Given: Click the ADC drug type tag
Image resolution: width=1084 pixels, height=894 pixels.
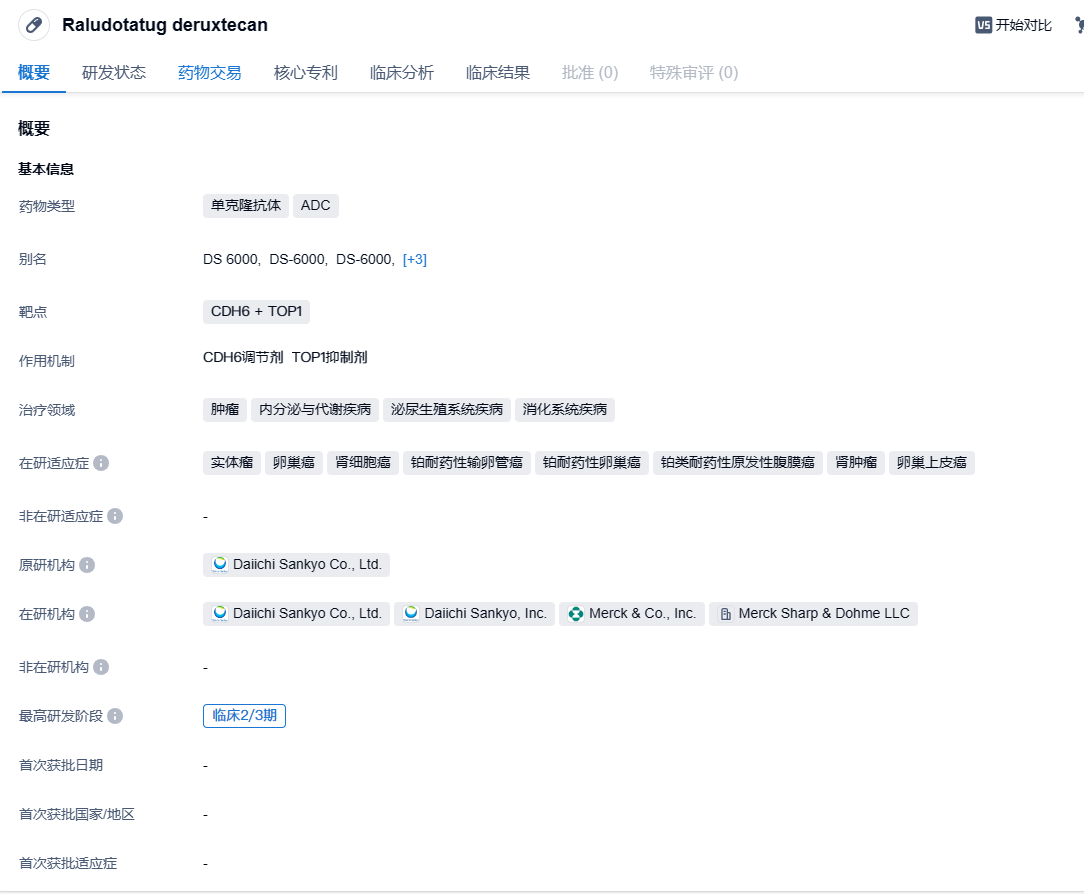Looking at the screenshot, I should (315, 206).
